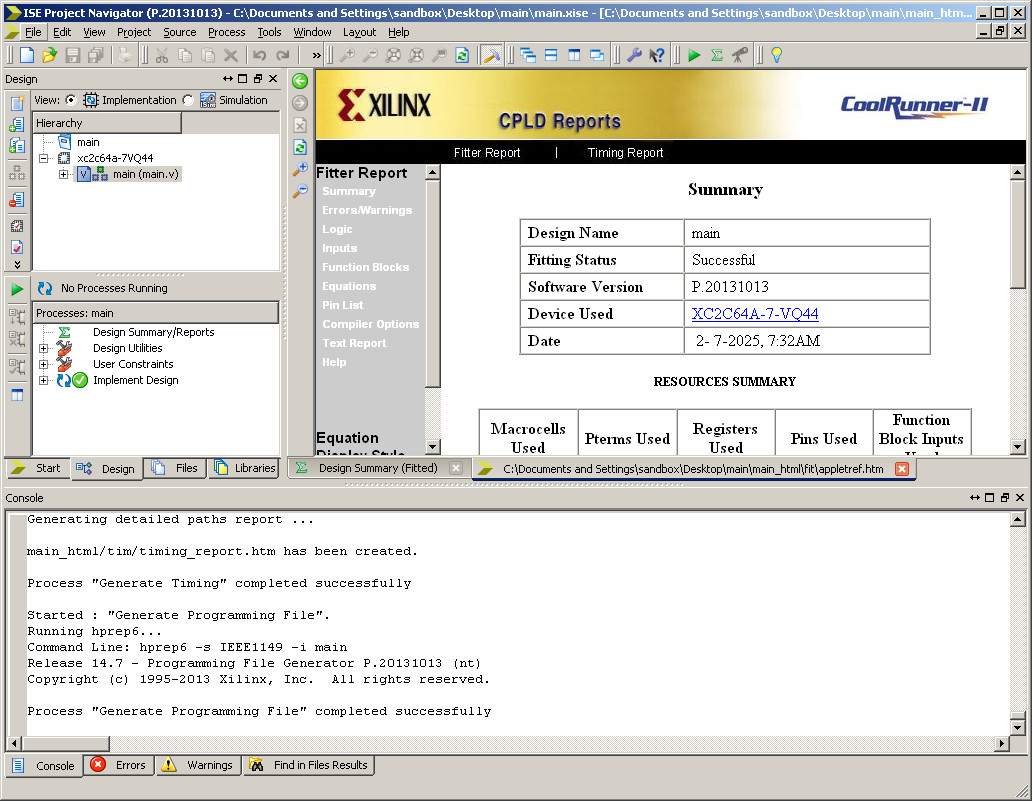The image size is (1032, 801).
Task: Click the report Zoom Out magnifier
Action: (x=300, y=191)
